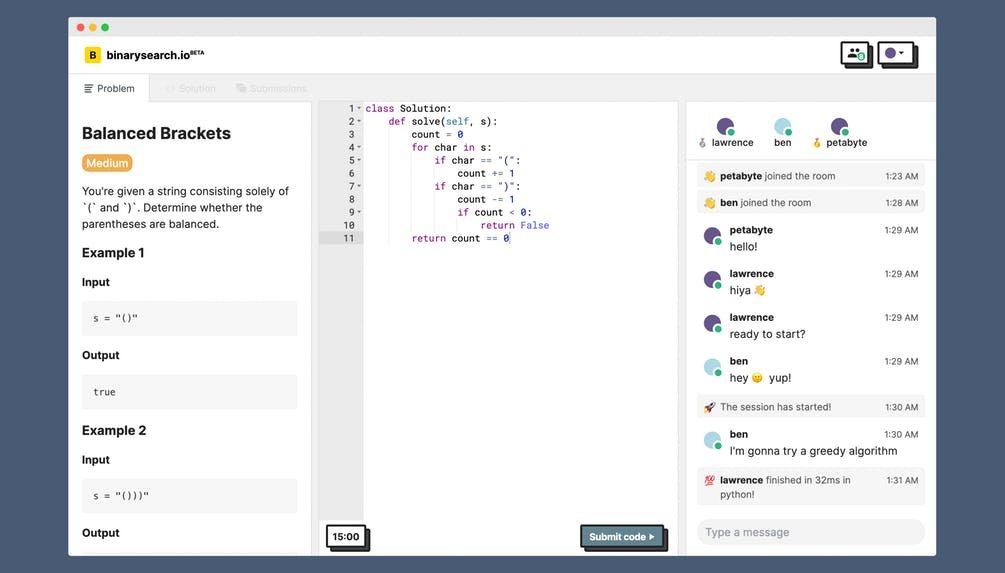
Task: Switch to the Submissions tab
Action: pos(271,88)
